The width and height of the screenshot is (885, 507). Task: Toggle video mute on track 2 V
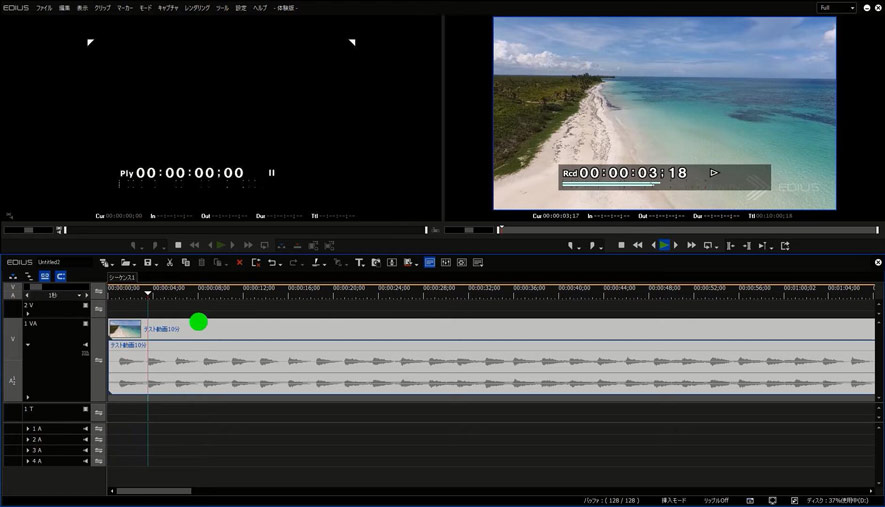[86, 305]
